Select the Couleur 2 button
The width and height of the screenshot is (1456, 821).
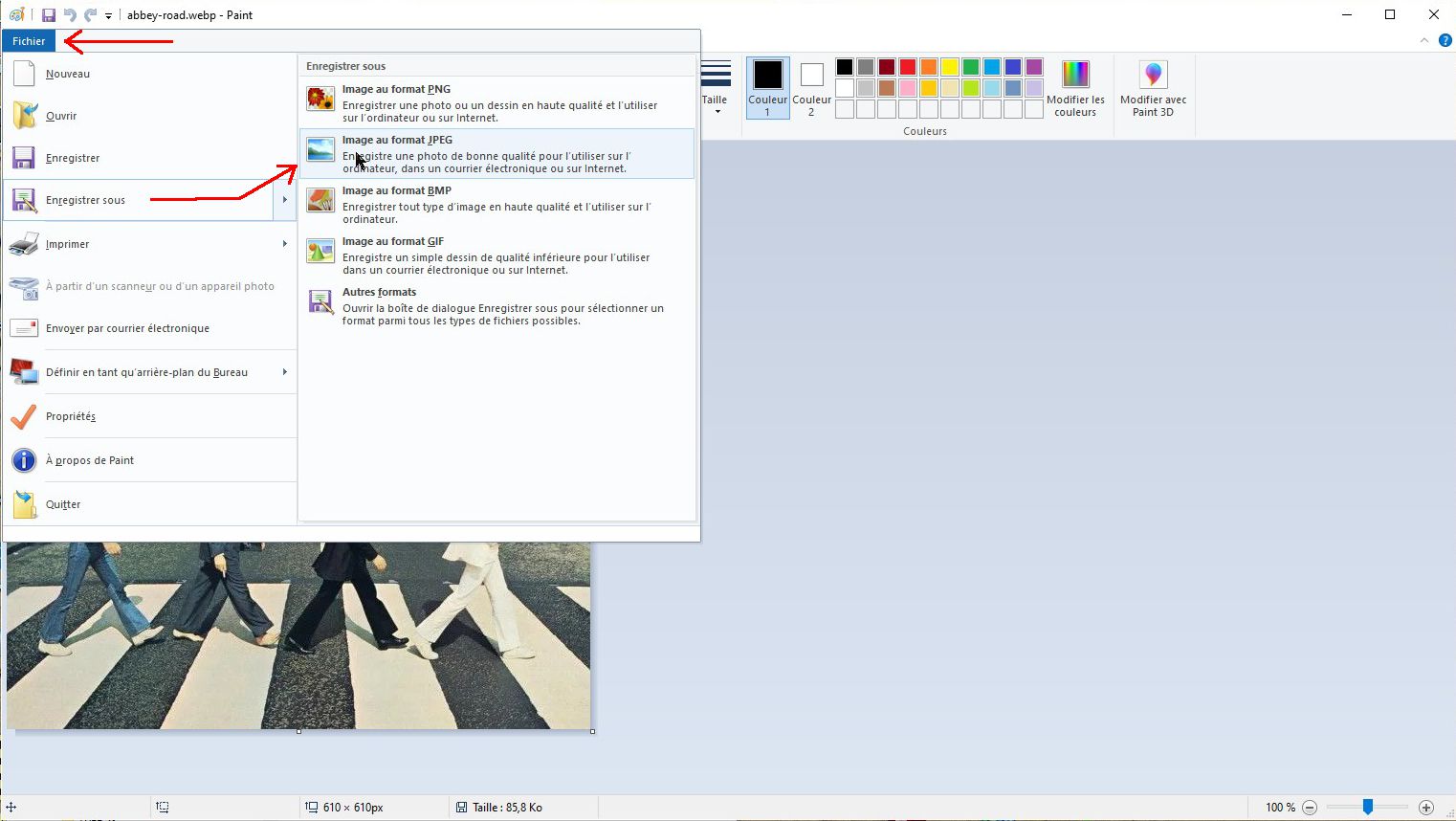point(811,88)
